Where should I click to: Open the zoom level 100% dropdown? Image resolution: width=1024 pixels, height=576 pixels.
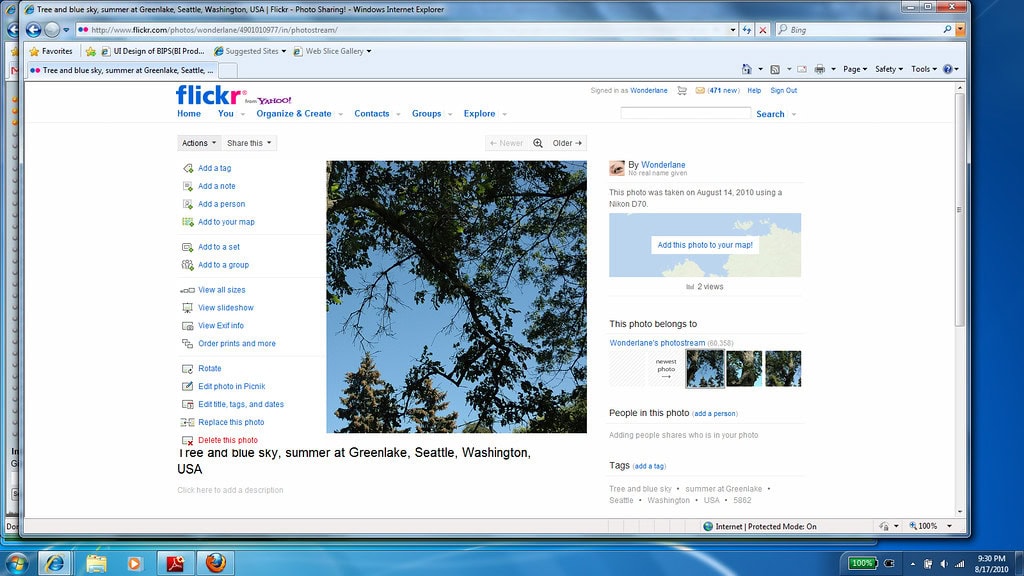(950, 526)
